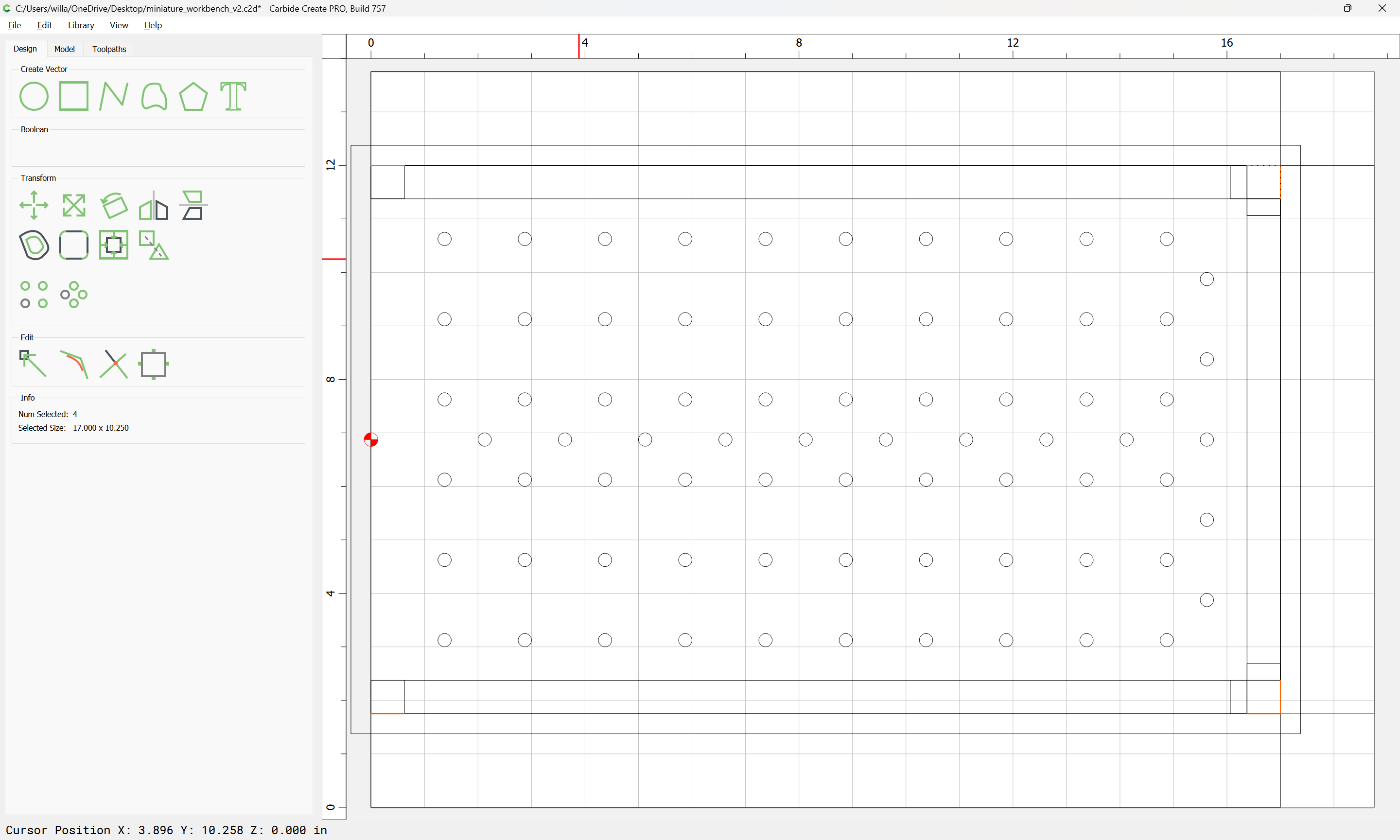Select the Text creation tool
The image size is (1400, 840).
(x=233, y=96)
